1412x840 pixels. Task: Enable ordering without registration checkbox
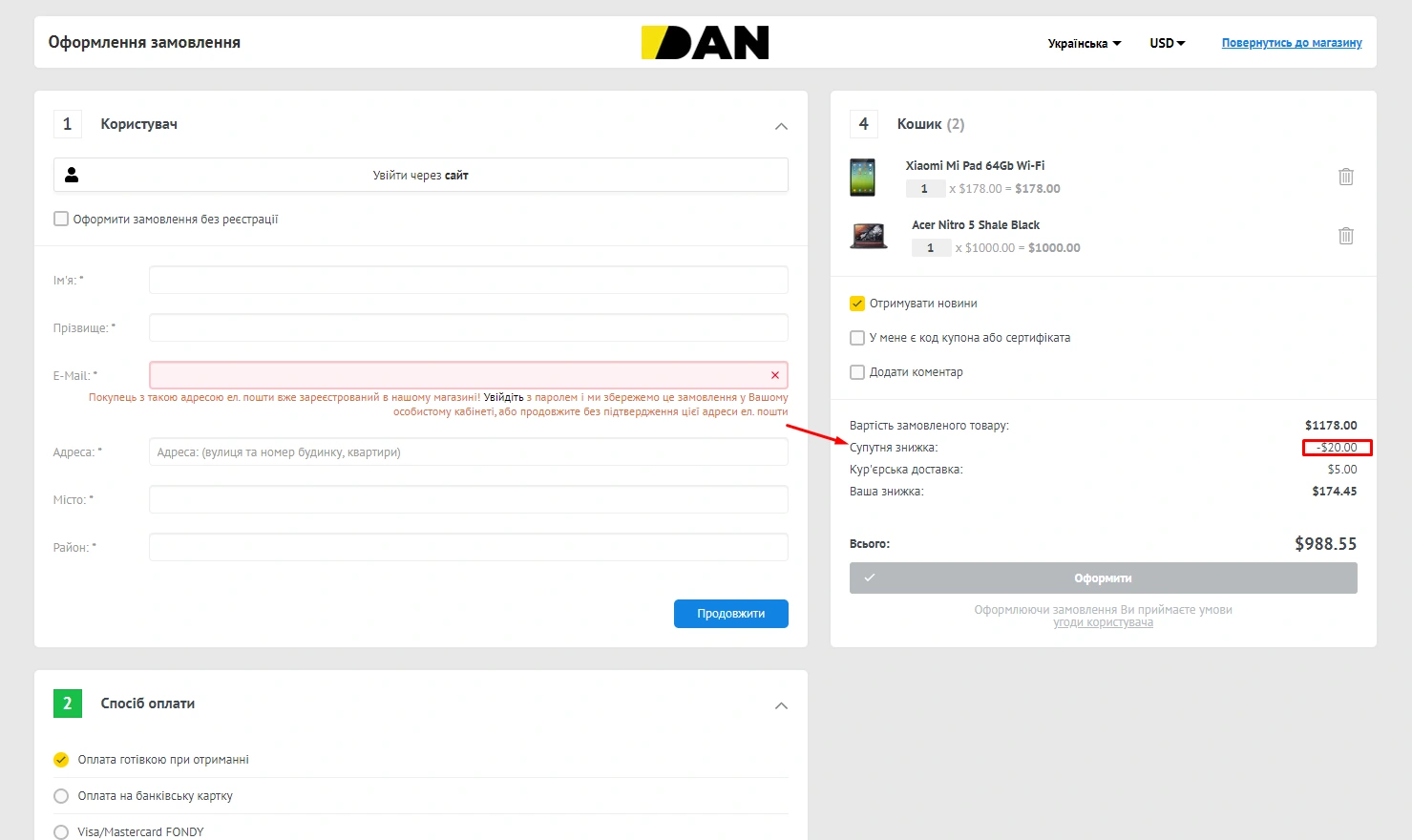(61, 219)
